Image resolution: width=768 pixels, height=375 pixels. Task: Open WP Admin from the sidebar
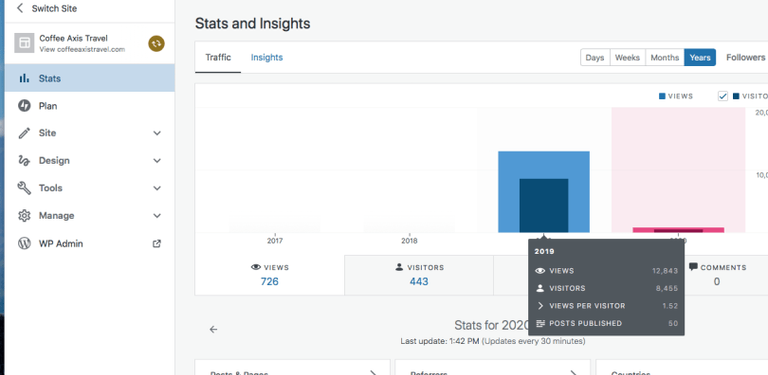[x=90, y=243]
